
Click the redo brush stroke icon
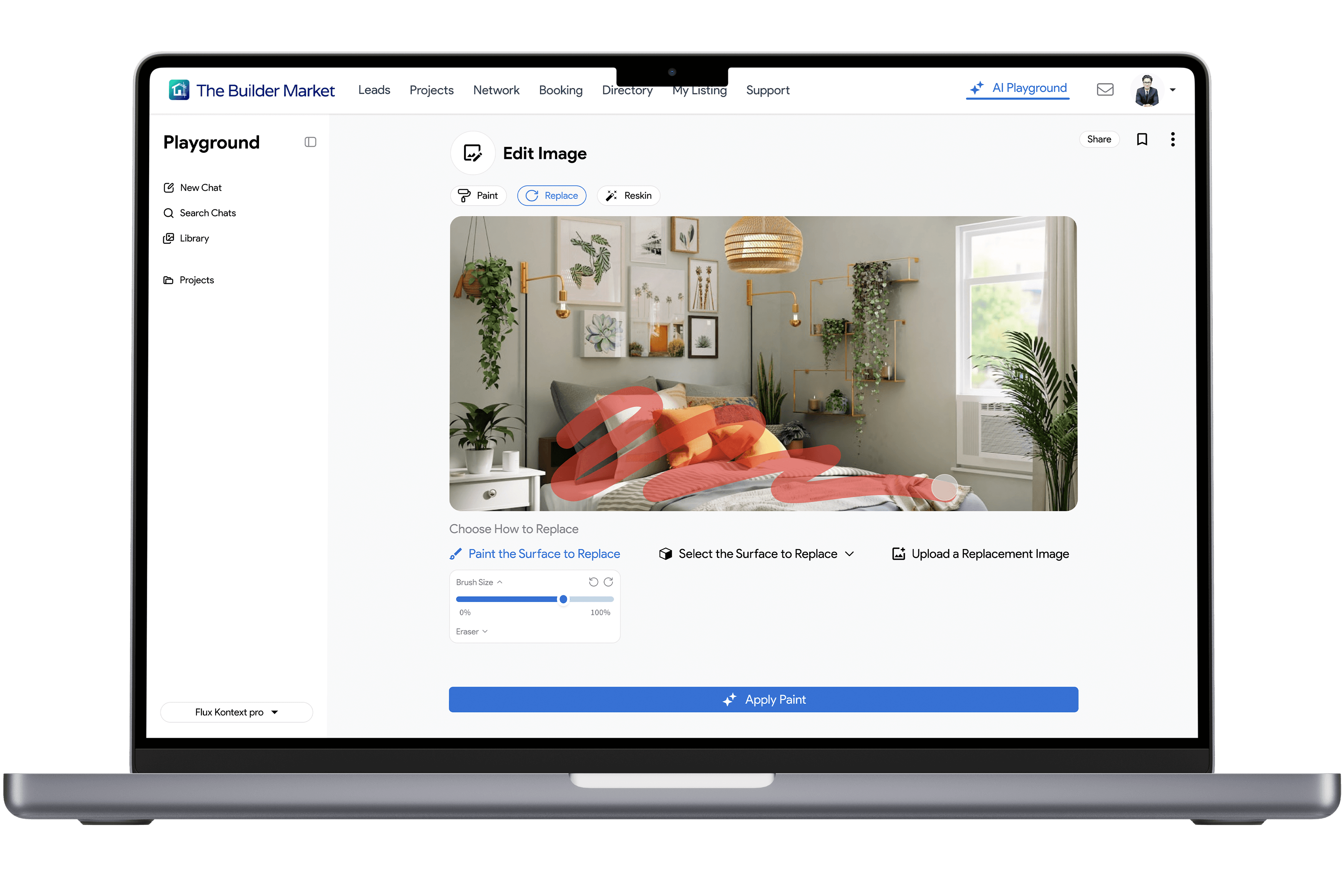point(608,582)
